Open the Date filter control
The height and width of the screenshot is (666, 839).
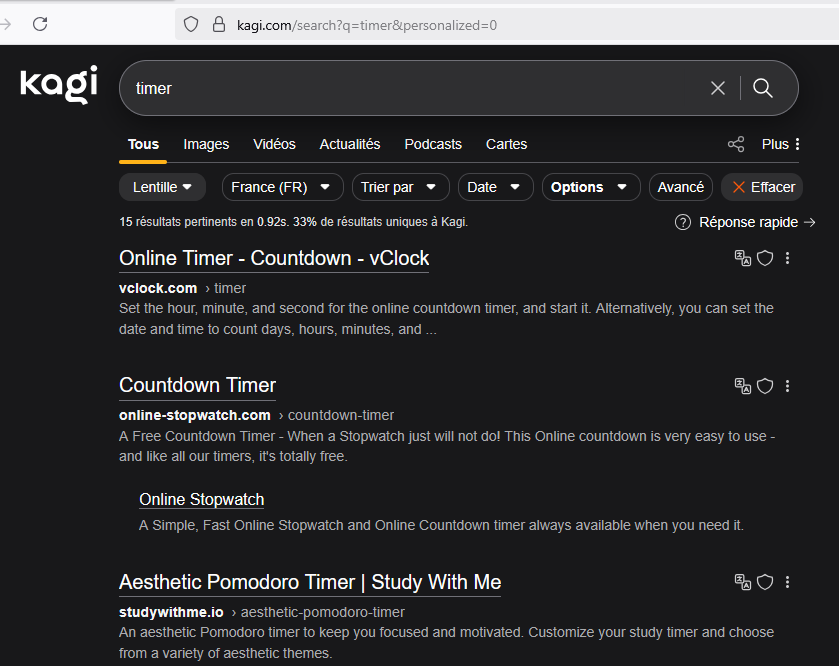pyautogui.click(x=494, y=187)
